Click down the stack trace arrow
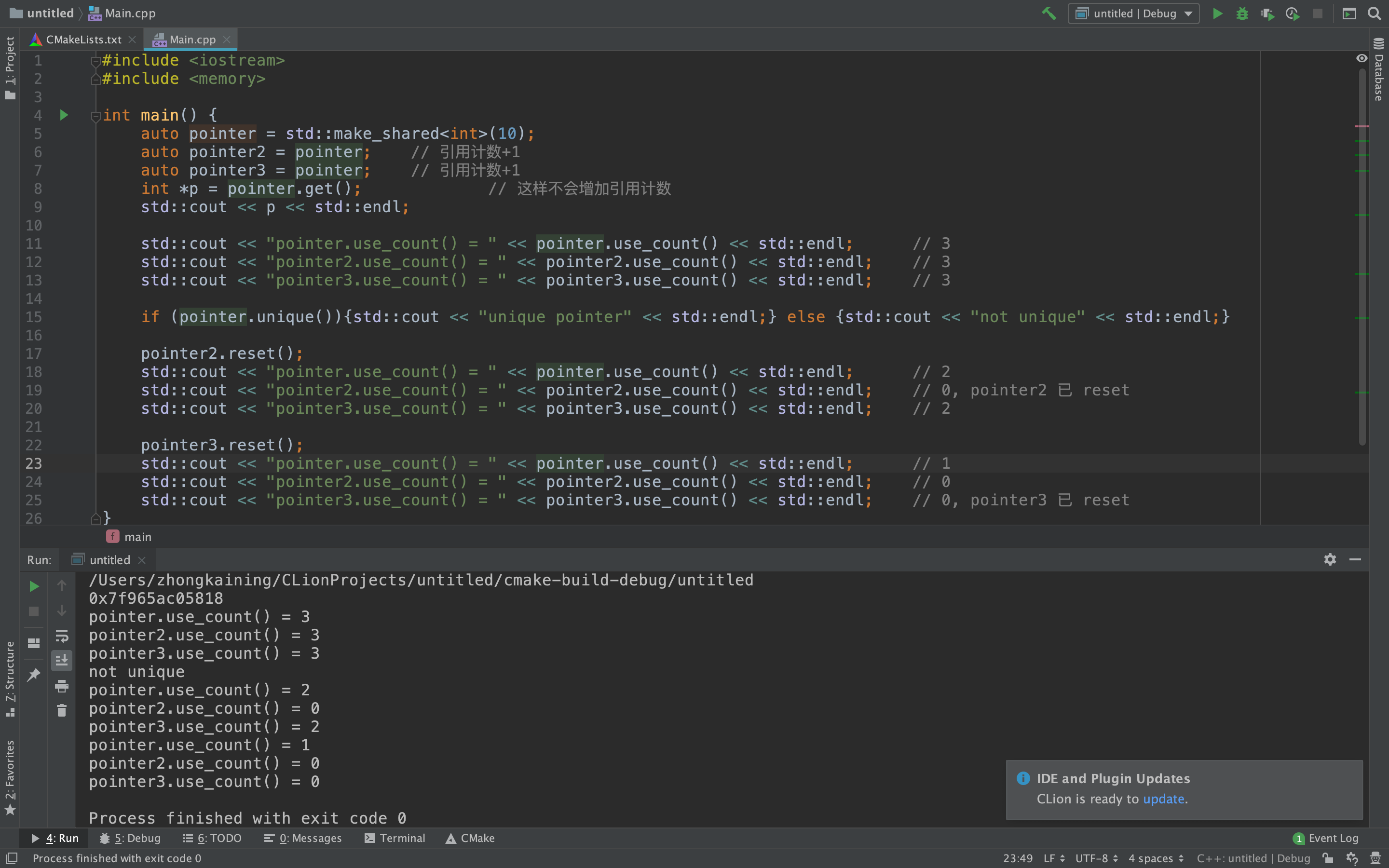Image resolution: width=1389 pixels, height=868 pixels. [61, 611]
